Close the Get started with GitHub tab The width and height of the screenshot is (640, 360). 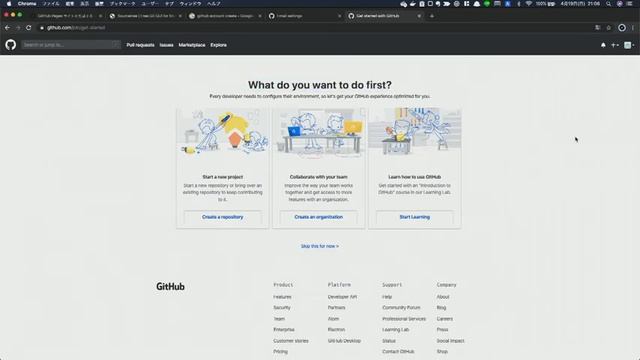[x=419, y=16]
